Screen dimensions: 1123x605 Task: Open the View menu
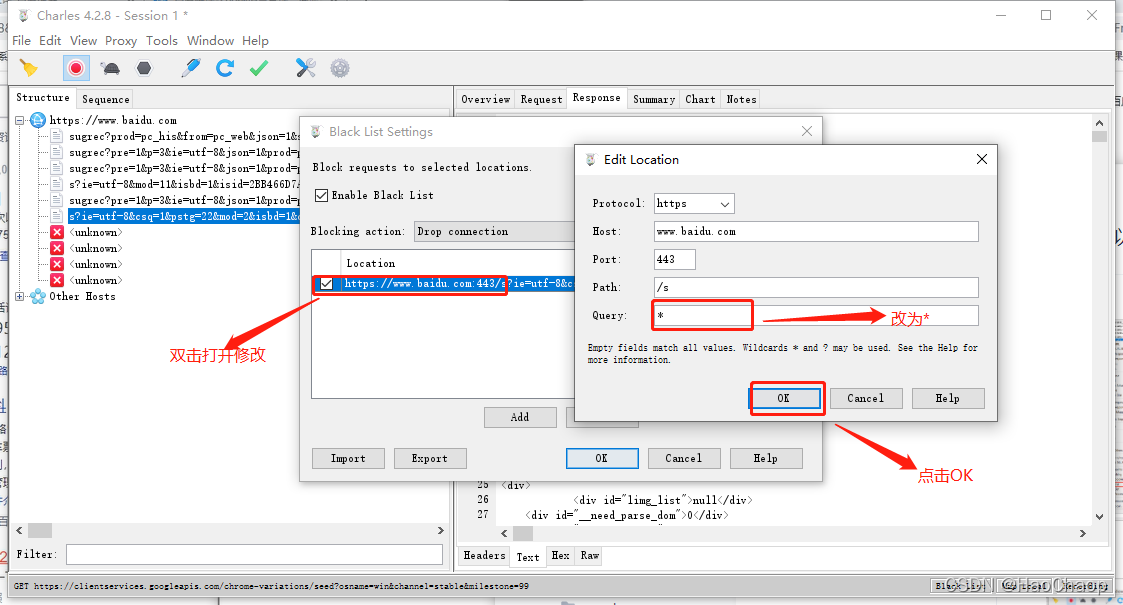click(x=83, y=41)
